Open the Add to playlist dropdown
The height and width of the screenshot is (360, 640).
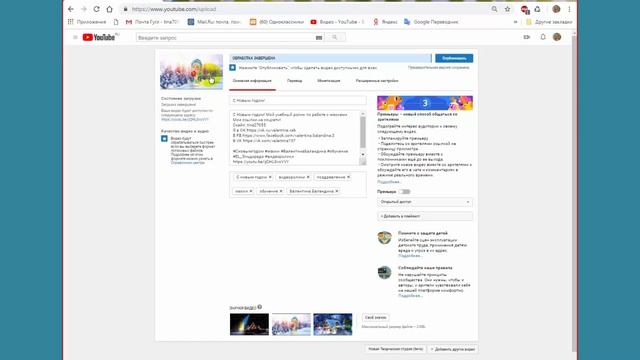pos(424,216)
